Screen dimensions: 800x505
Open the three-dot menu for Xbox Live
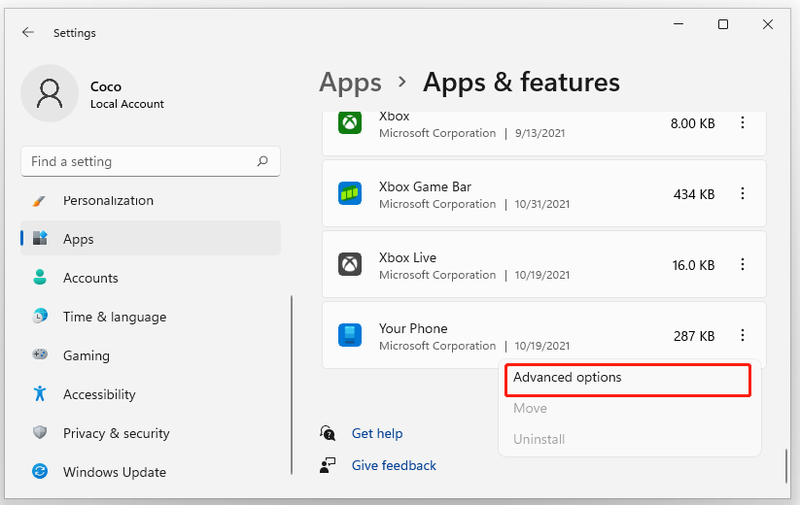pos(742,264)
